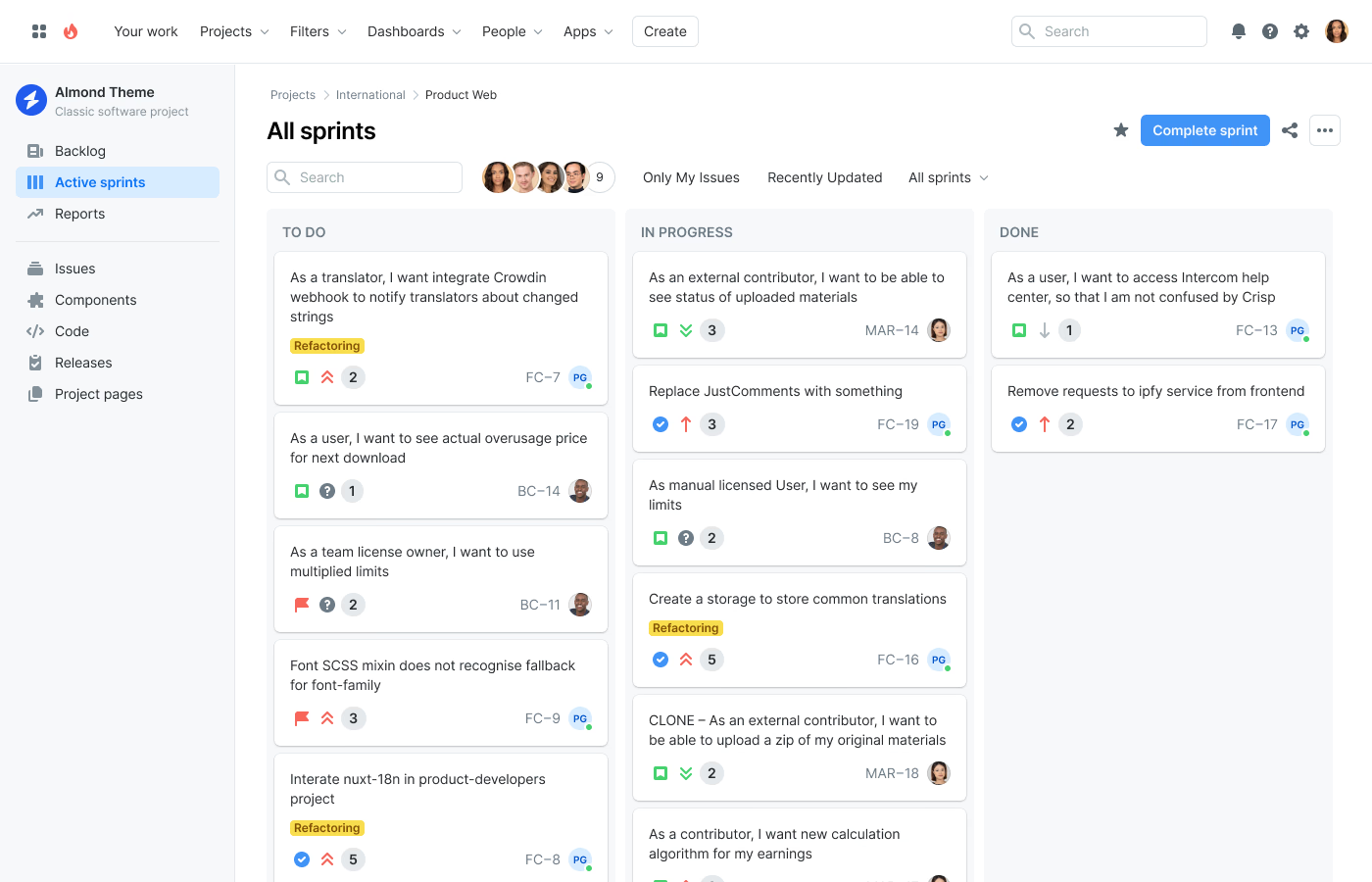Open the help question mark icon
The image size is (1372, 882).
[1270, 31]
